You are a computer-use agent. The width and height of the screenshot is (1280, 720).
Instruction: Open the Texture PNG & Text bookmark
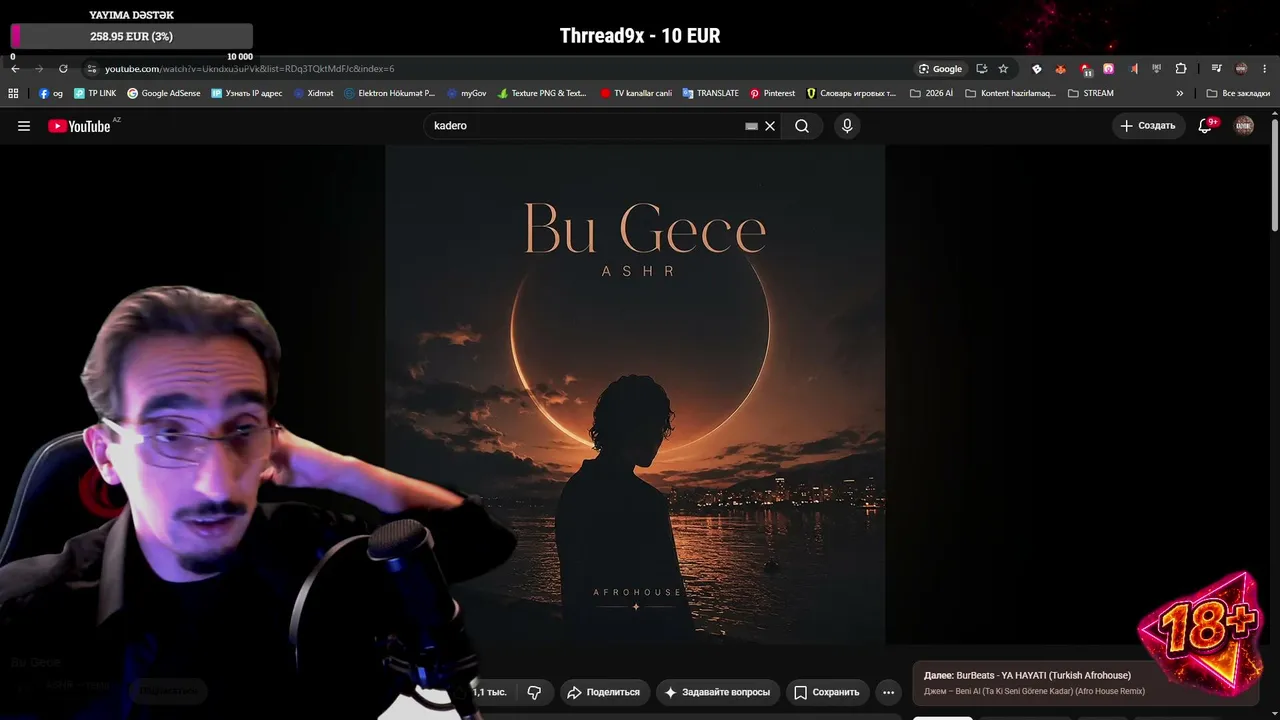coord(542,93)
